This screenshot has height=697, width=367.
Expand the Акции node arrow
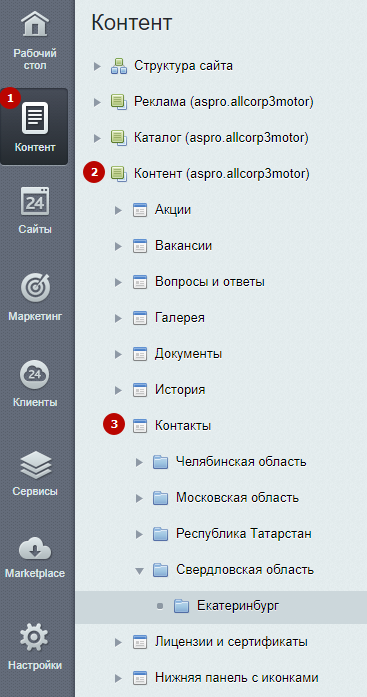point(118,210)
